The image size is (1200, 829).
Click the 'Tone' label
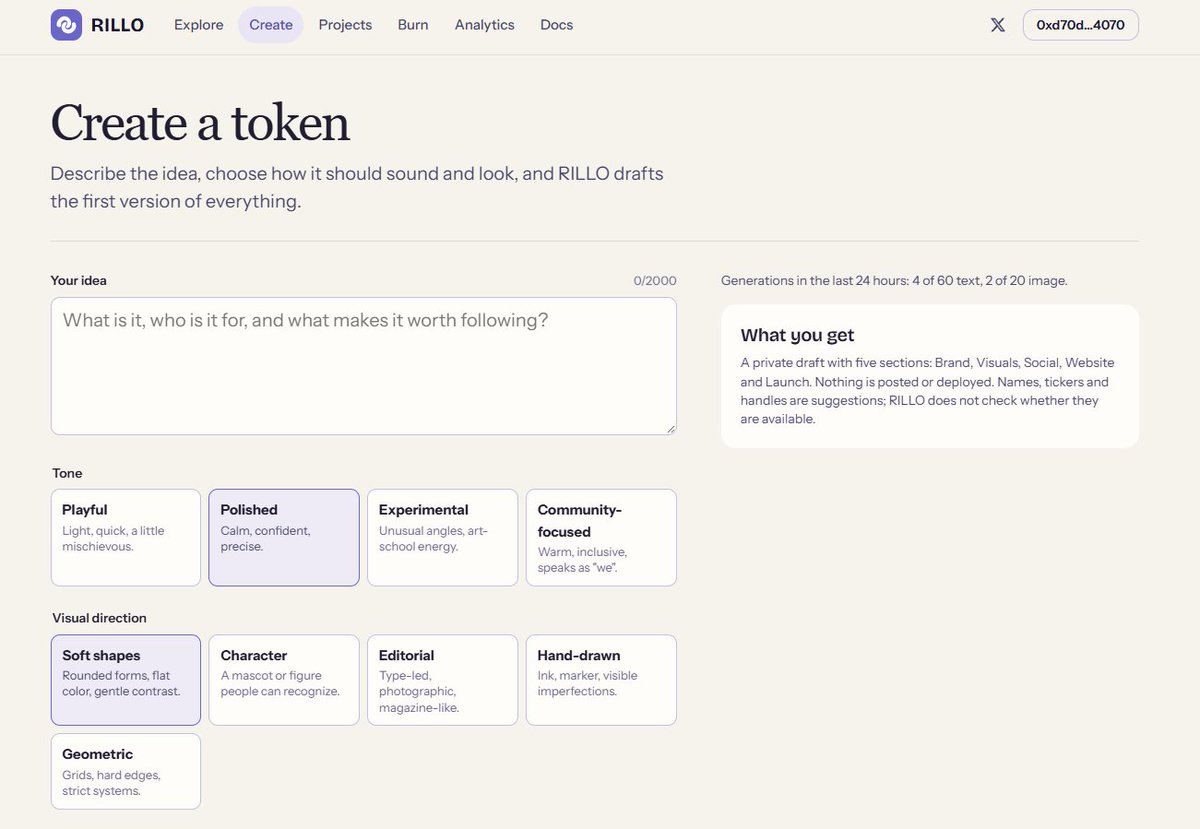point(67,473)
